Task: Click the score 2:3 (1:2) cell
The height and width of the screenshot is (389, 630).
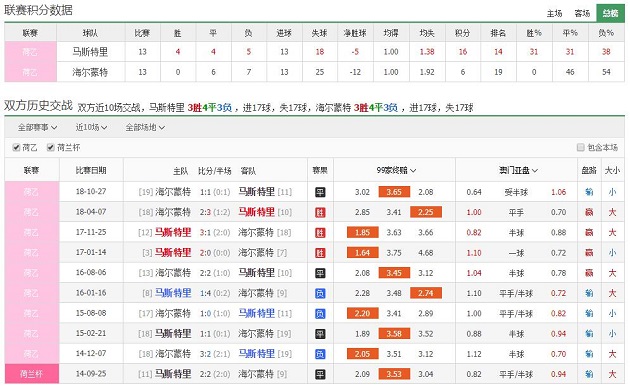Action: coord(215,212)
